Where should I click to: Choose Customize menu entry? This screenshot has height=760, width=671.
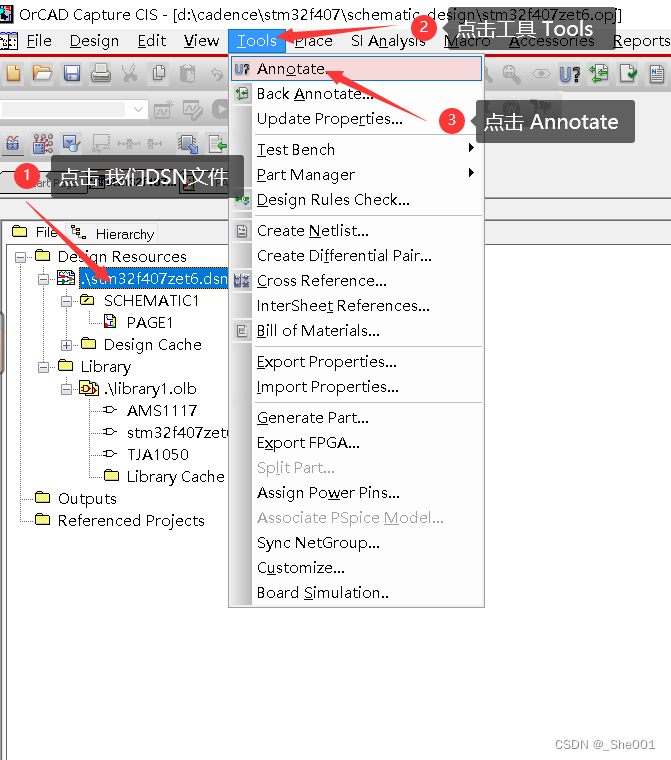(357, 568)
